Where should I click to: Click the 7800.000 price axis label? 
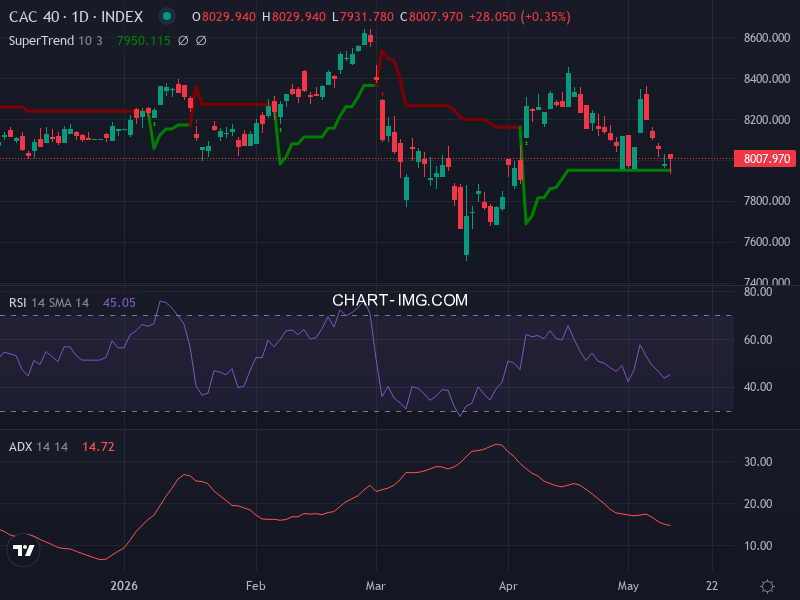click(767, 201)
